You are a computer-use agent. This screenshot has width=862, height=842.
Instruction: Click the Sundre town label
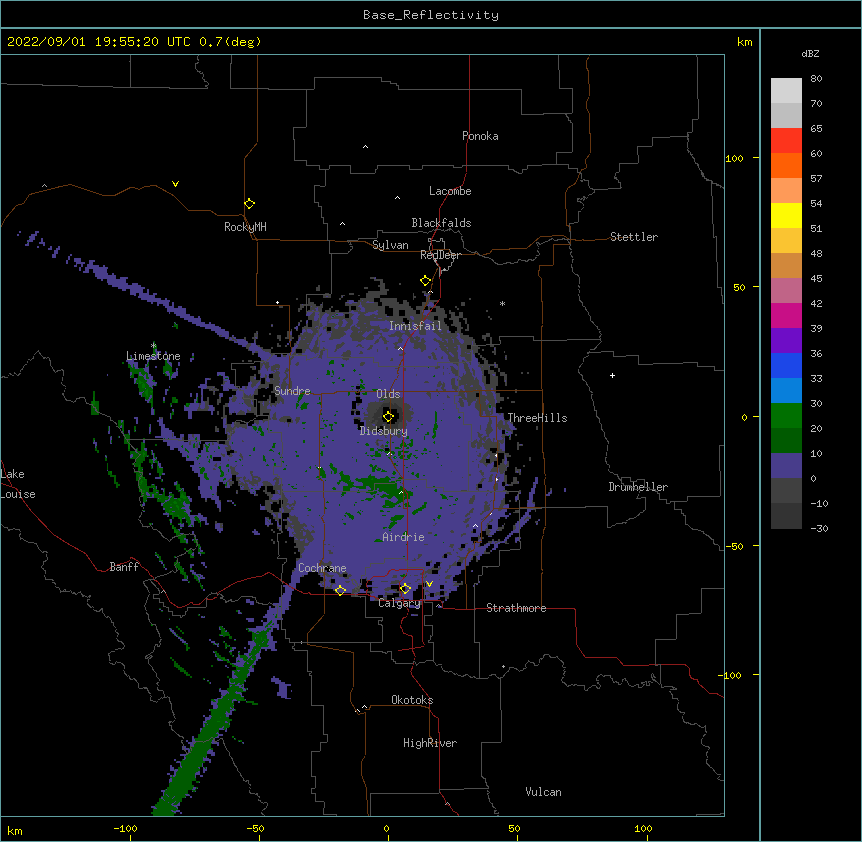tap(292, 391)
